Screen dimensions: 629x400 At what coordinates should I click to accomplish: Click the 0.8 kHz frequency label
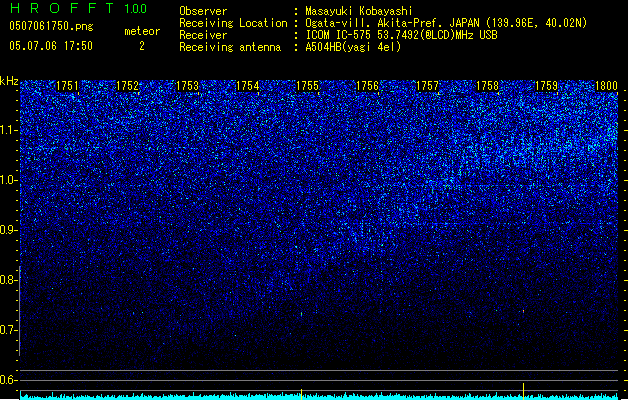[x=8, y=280]
